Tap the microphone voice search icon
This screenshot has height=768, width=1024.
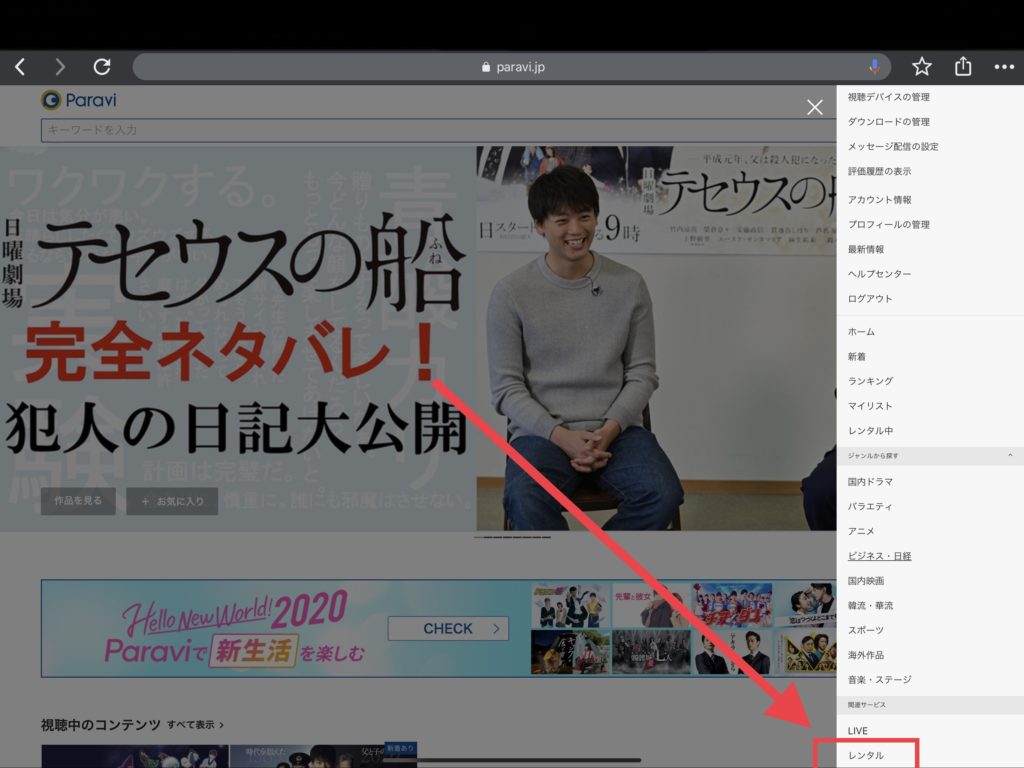874,67
